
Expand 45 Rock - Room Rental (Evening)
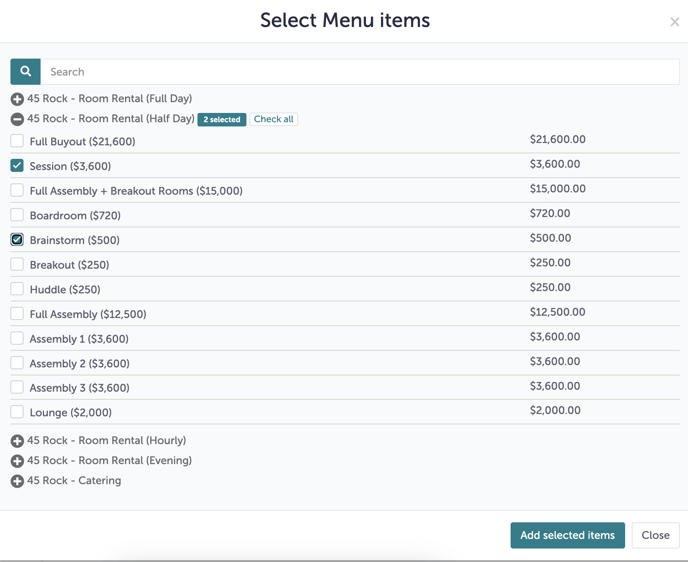17,461
